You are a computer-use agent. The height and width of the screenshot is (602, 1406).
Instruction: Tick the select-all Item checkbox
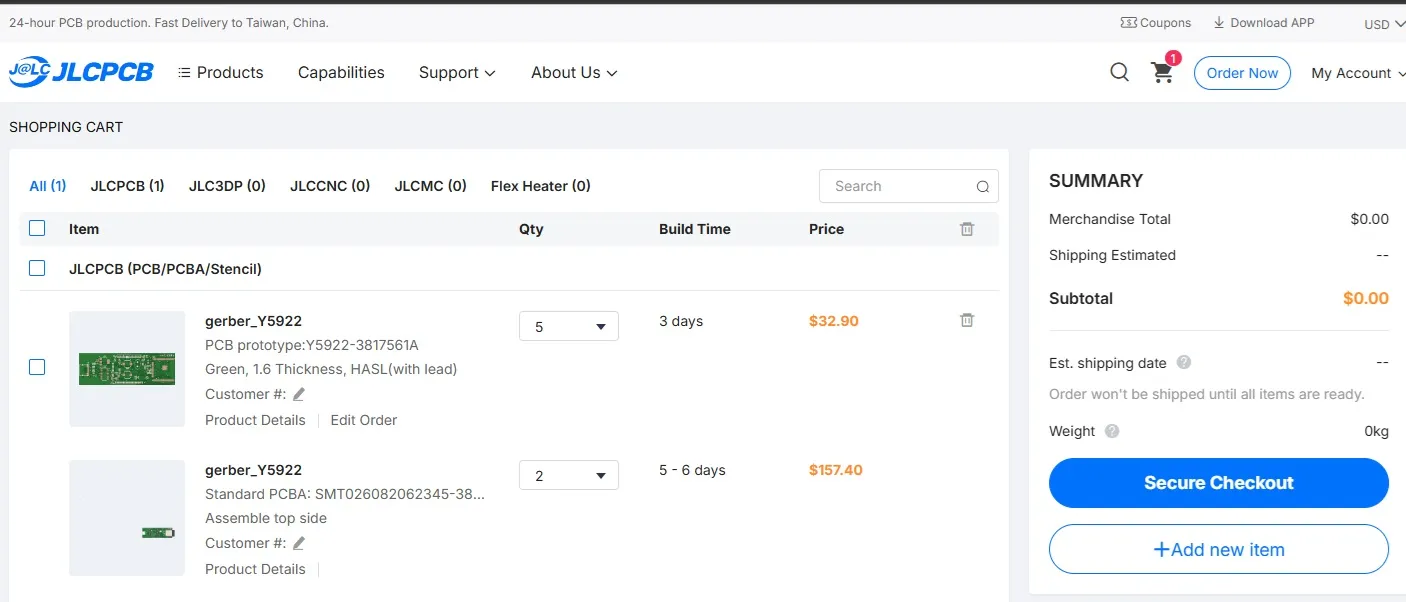tap(37, 228)
